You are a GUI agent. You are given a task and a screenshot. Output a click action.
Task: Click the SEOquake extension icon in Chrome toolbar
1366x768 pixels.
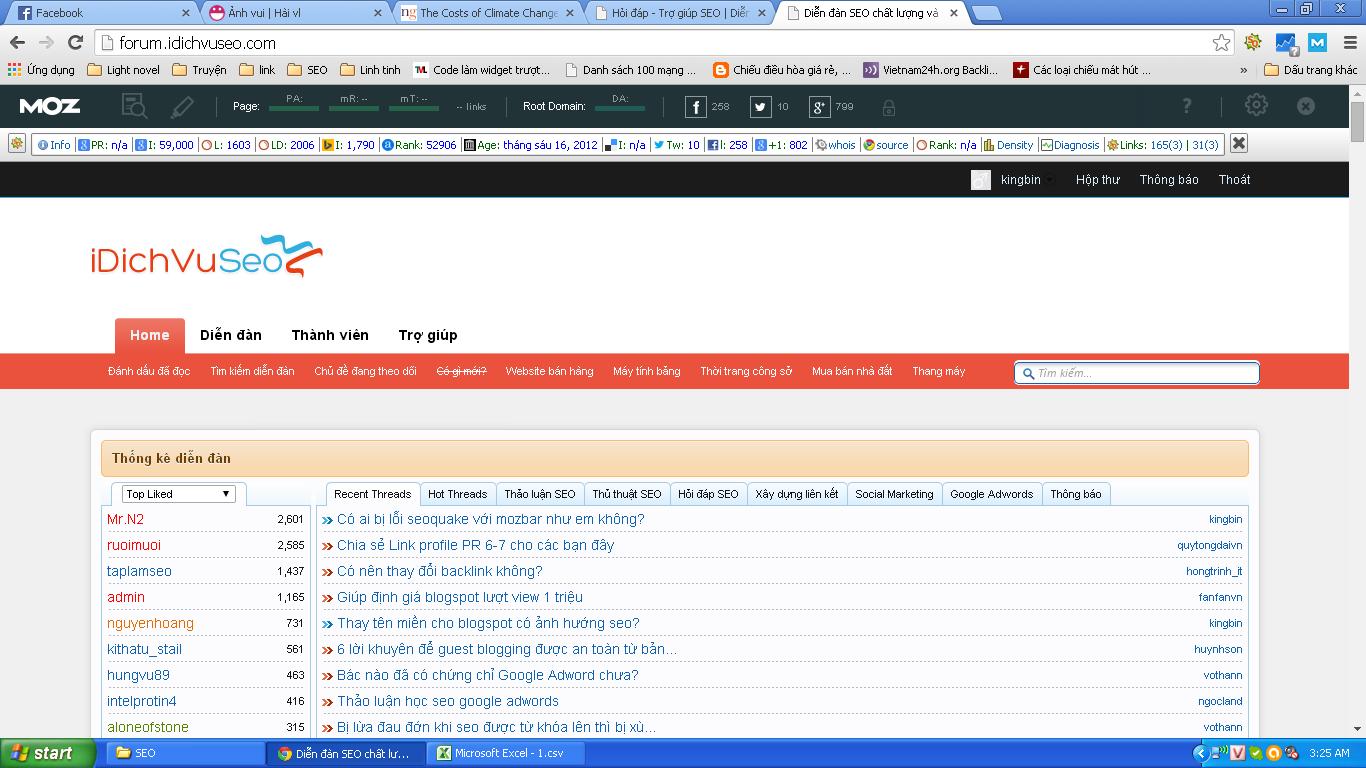1253,43
